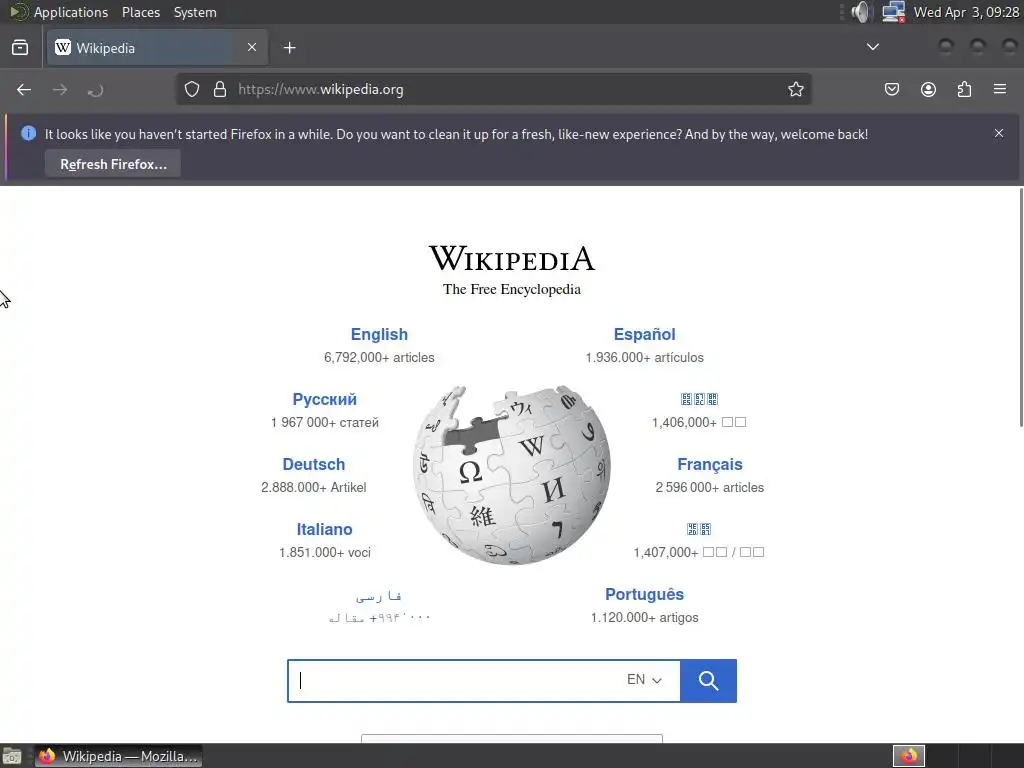Open the Deutsch Wikipedia link

pos(313,464)
